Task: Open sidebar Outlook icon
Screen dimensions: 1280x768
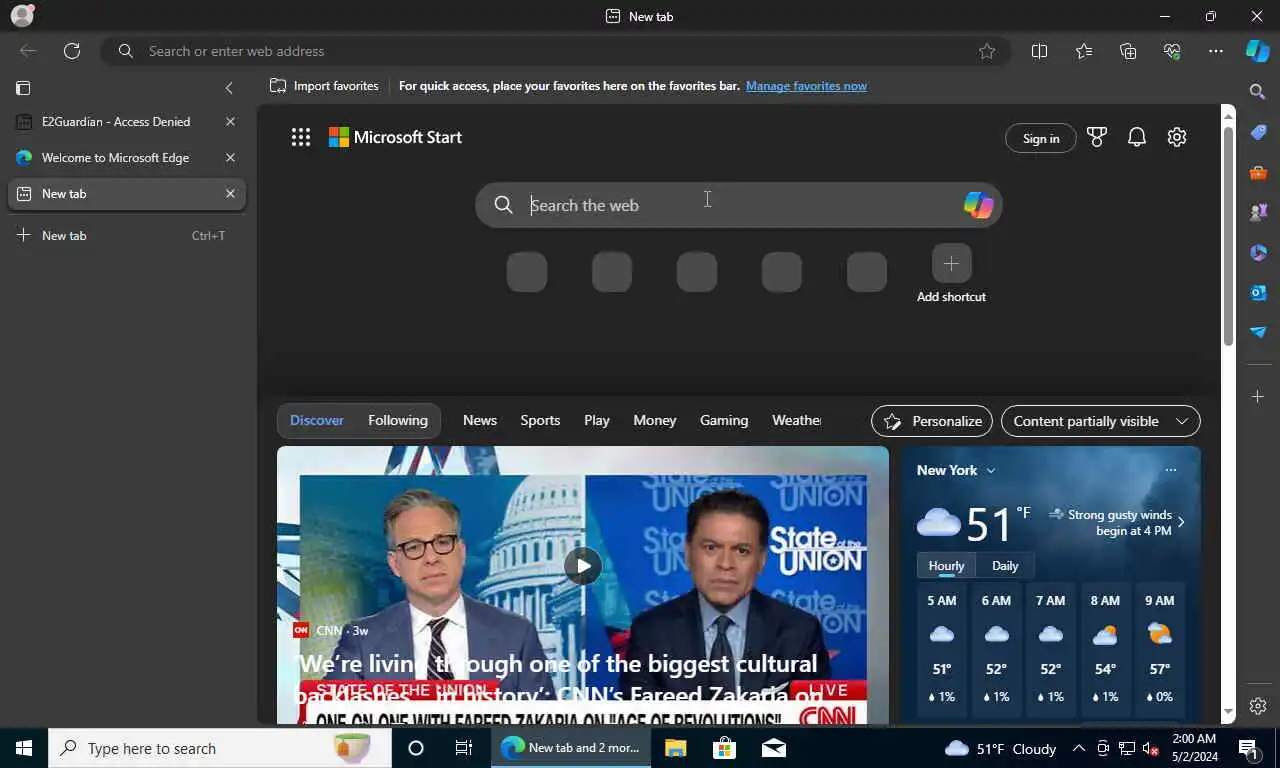Action: coord(1258,292)
